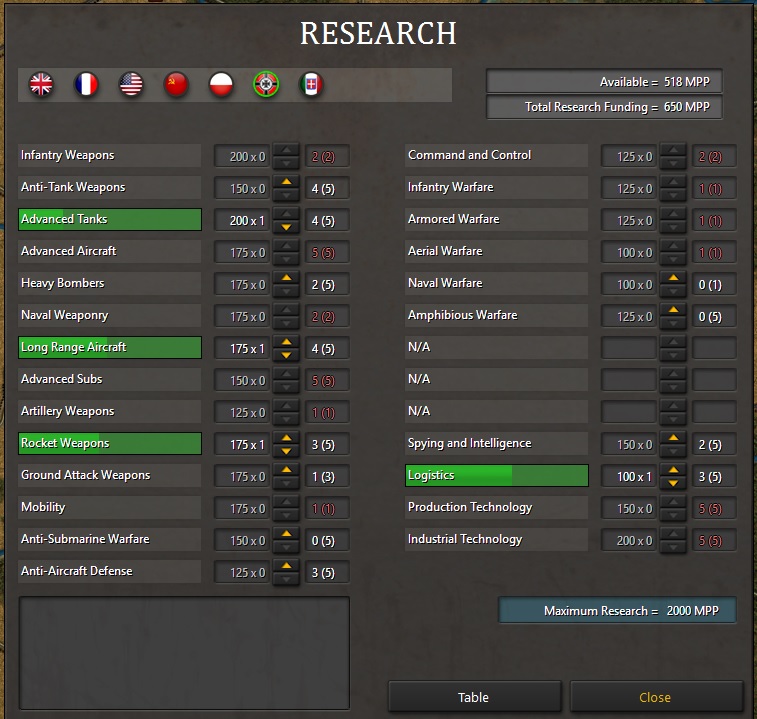The image size is (757, 719).
Task: Click the Command and Control label
Action: pos(469,155)
